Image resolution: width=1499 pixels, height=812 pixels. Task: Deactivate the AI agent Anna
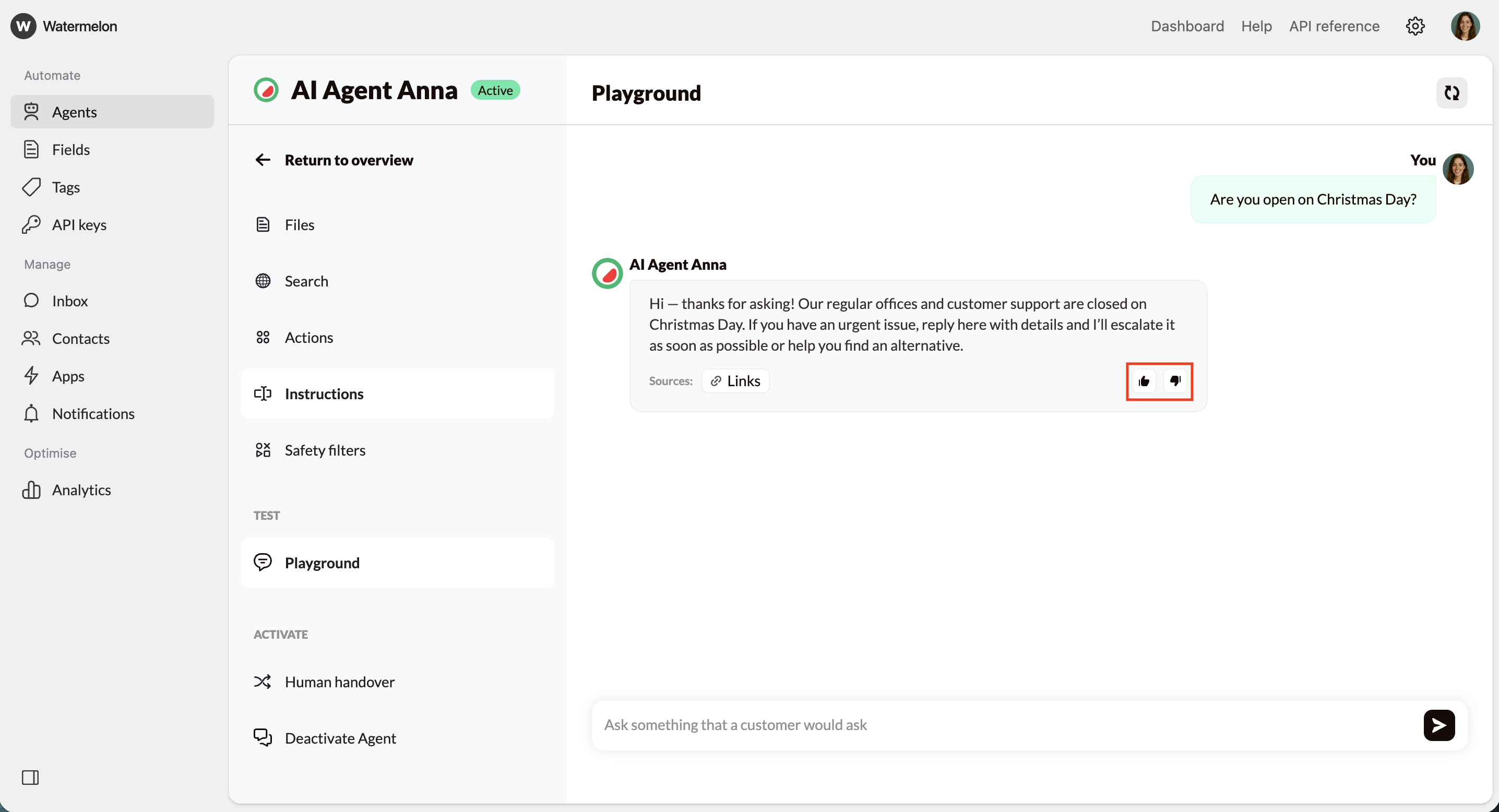click(340, 737)
